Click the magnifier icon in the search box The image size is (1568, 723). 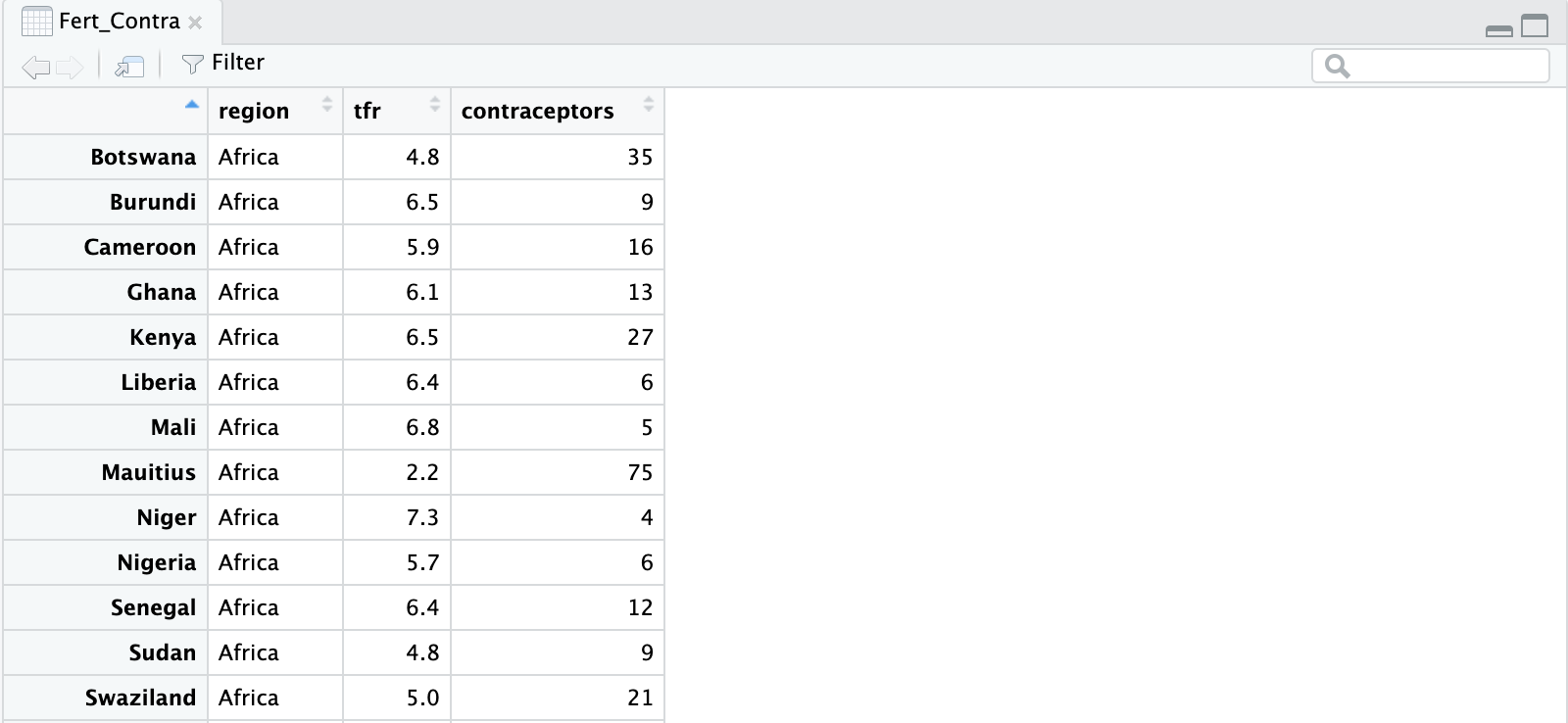click(x=1335, y=67)
